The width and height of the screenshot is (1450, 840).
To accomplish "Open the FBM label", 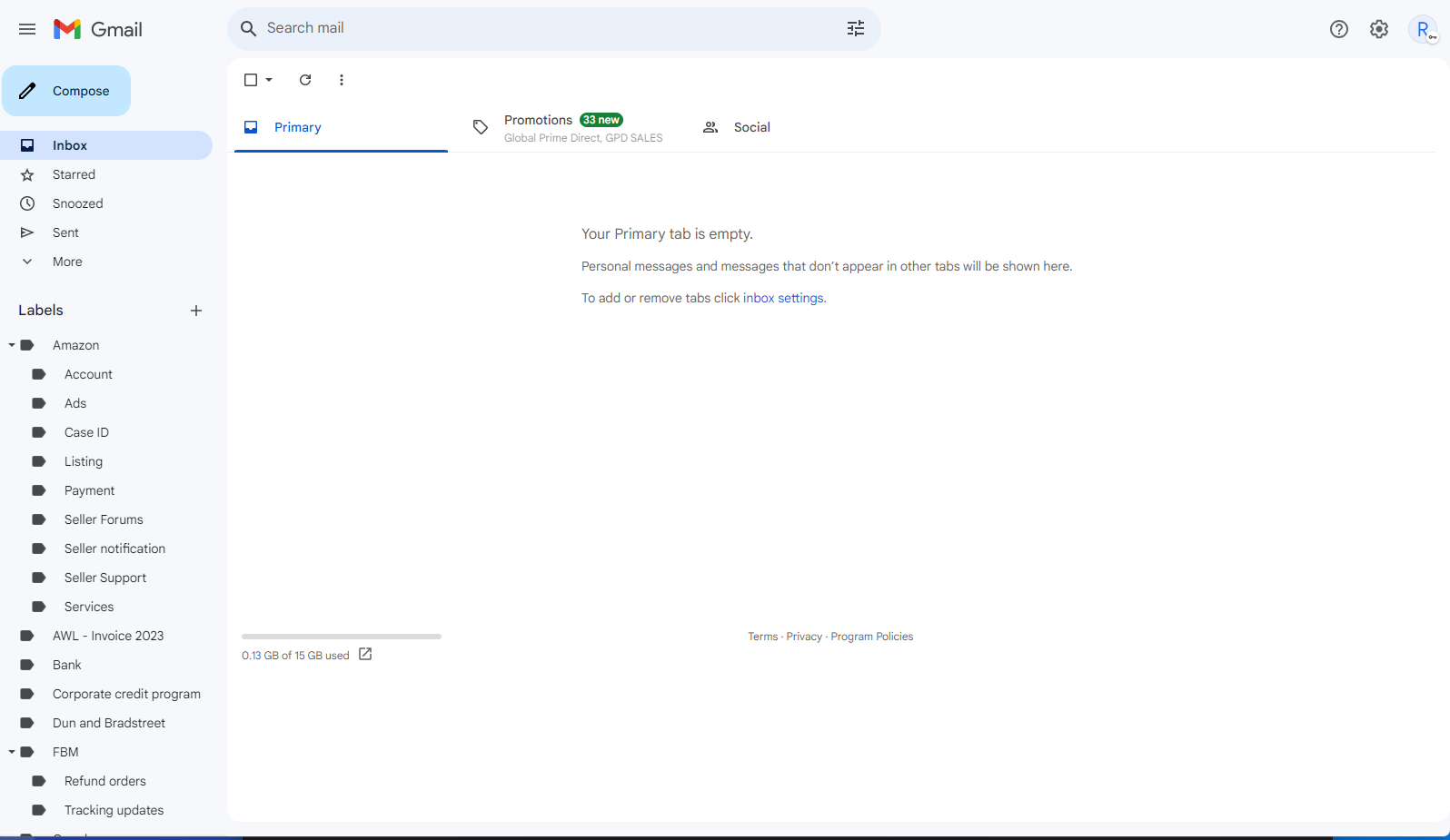I will click(65, 752).
